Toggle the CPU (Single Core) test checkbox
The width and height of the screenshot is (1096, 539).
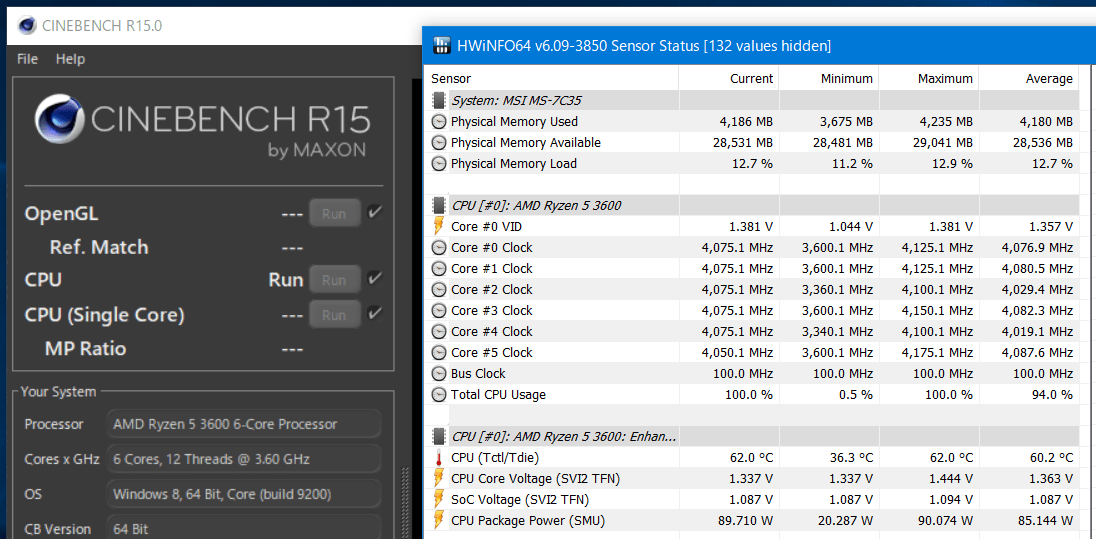(375, 312)
